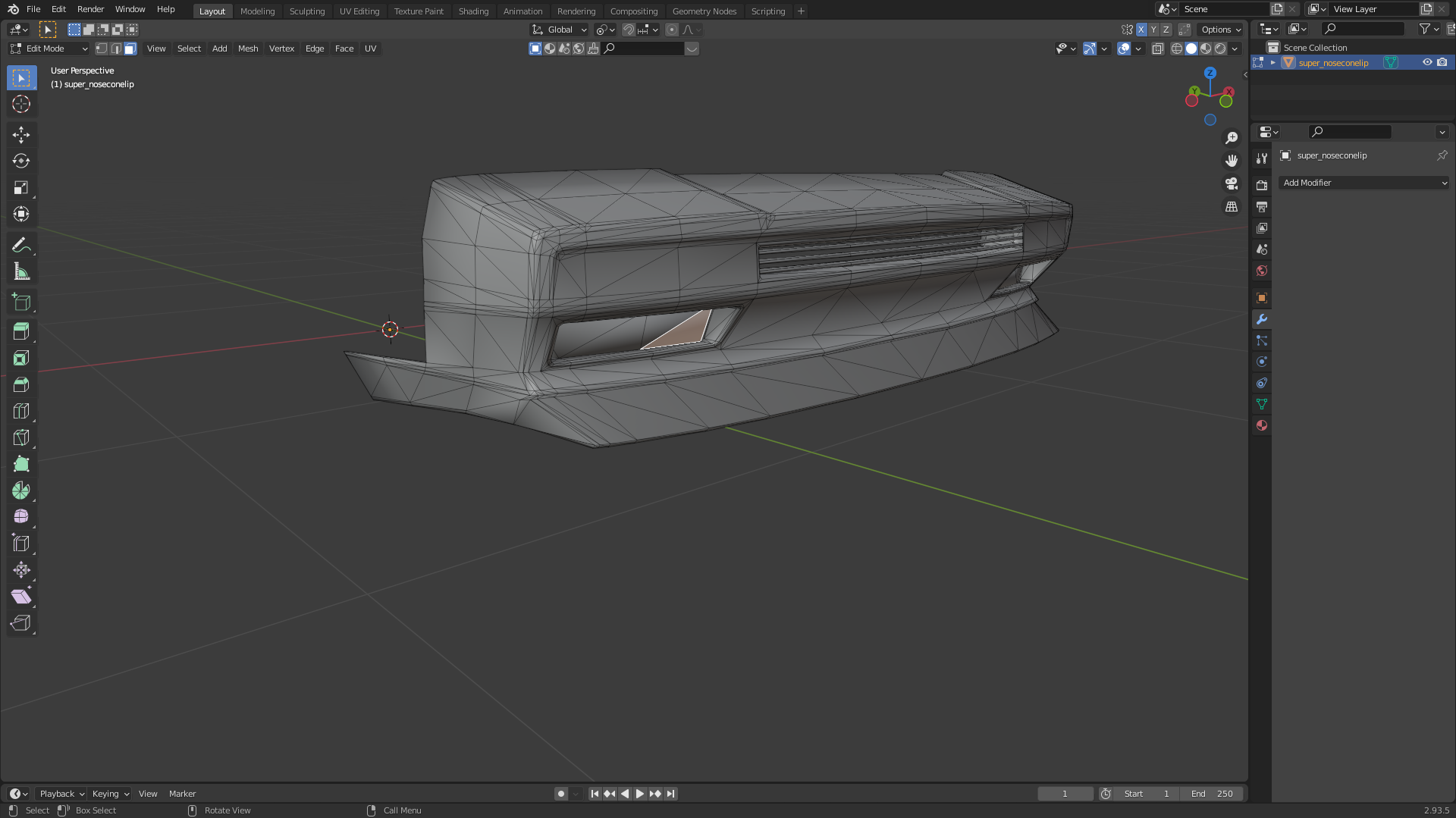Image resolution: width=1456 pixels, height=818 pixels.
Task: Open Material properties tab icon
Action: point(1262,425)
